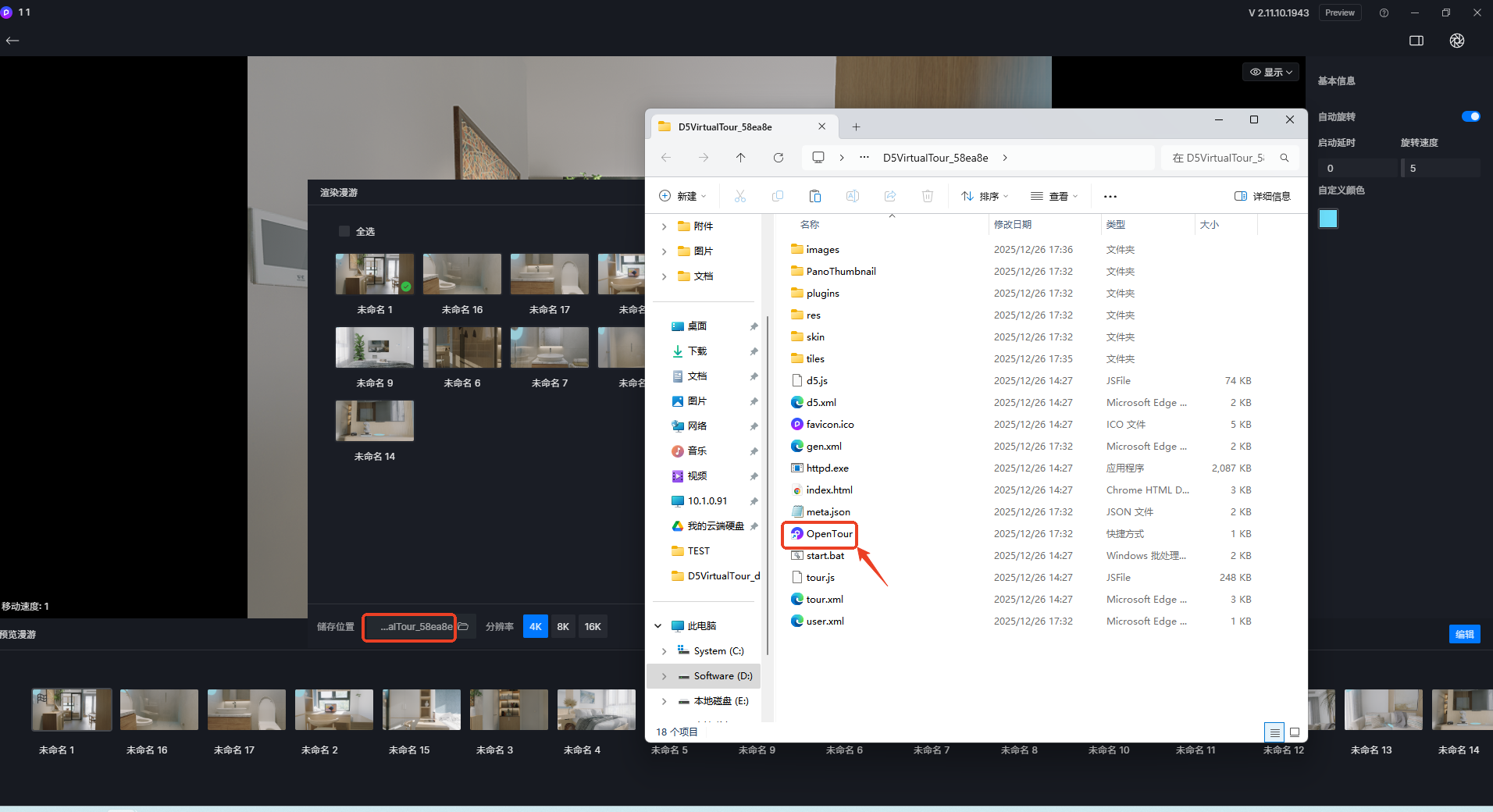
Task: Open the 新建 dropdown in Explorer
Action: [682, 196]
